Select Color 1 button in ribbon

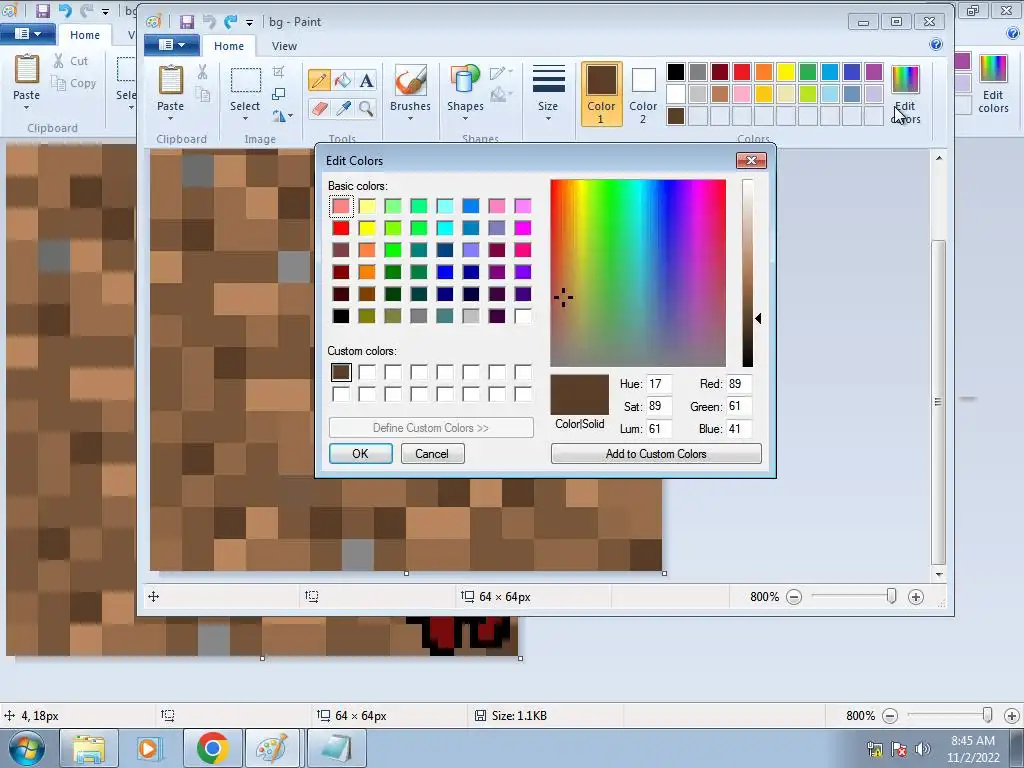[x=601, y=93]
